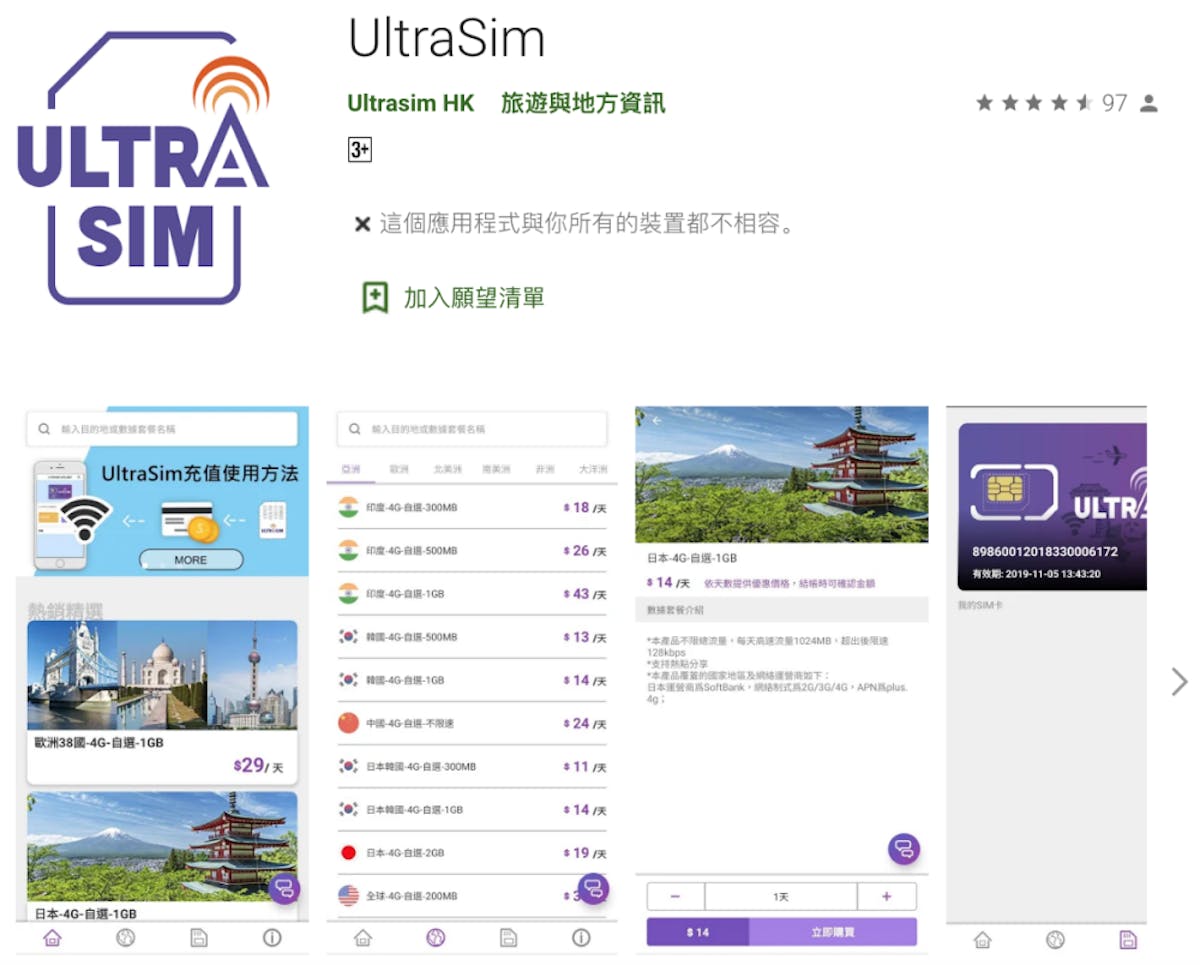This screenshot has width=1200, height=965.
Task: Click the person icon beside 97 ratings
Action: click(x=1148, y=103)
